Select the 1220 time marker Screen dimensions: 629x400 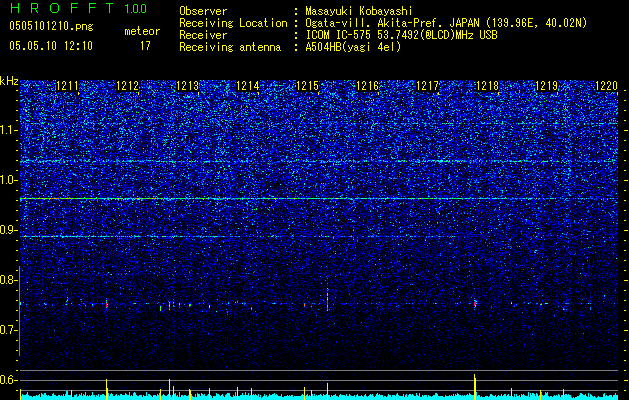coord(607,86)
